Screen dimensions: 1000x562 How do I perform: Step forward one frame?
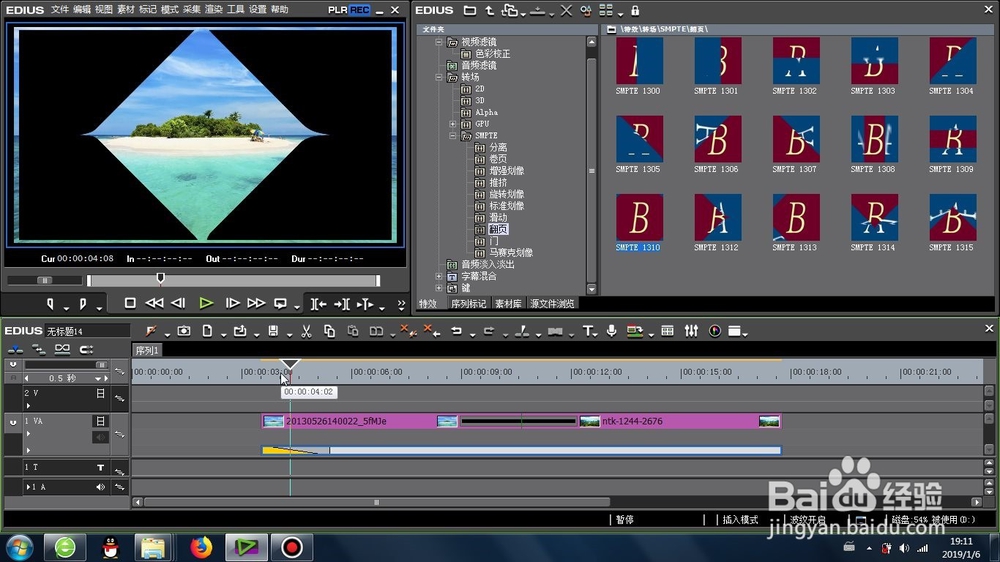click(232, 304)
